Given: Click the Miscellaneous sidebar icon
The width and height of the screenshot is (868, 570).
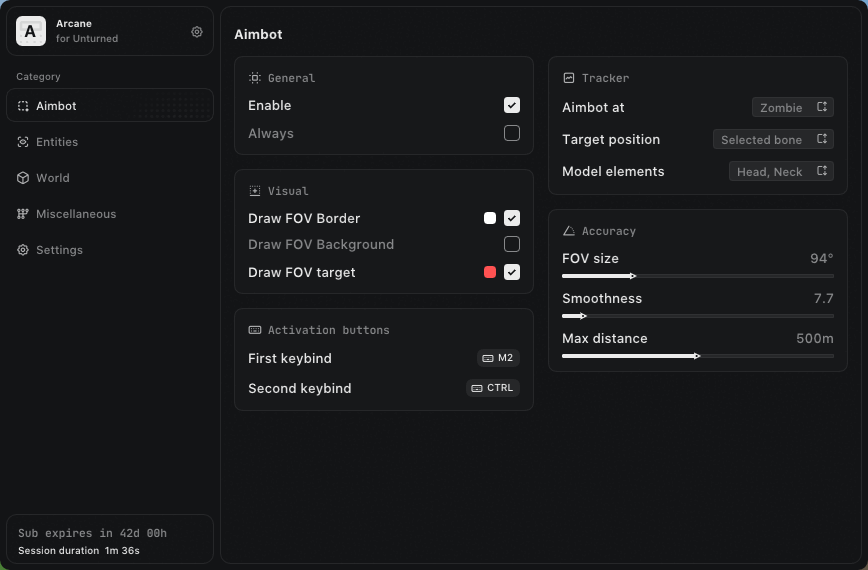Looking at the screenshot, I should coord(23,214).
